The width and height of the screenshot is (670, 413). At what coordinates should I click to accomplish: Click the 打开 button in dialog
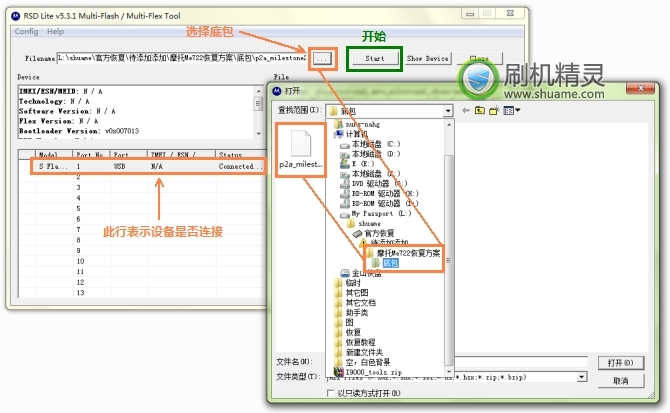coord(620,363)
